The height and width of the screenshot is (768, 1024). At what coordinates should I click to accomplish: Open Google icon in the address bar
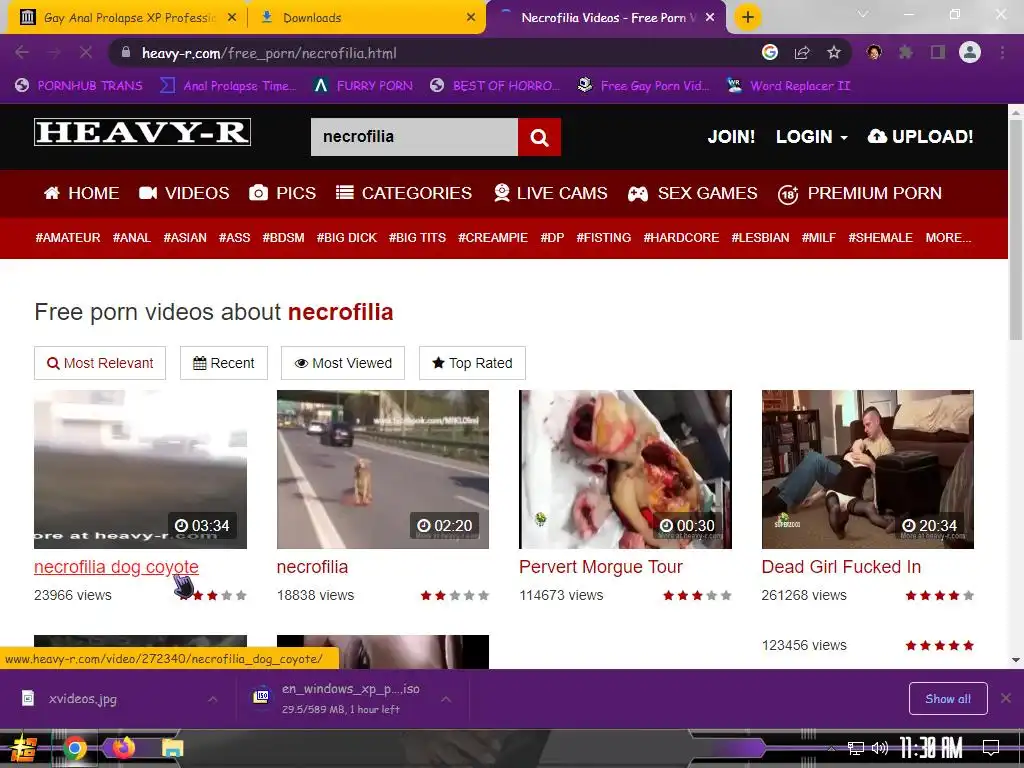pos(770,53)
